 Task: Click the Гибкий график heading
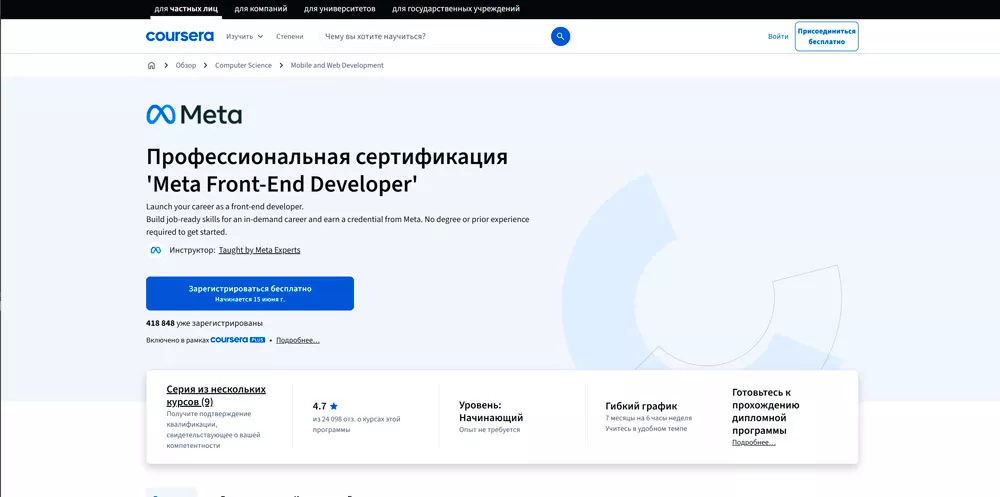pyautogui.click(x=641, y=406)
